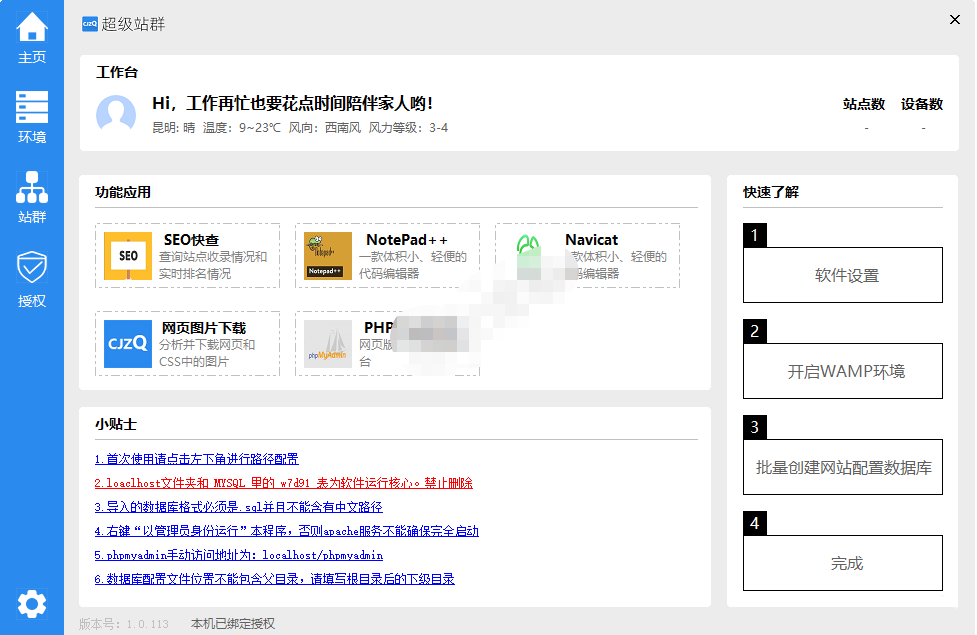Open the Navicat application icon
Screen dimensions: 977x635
point(528,257)
